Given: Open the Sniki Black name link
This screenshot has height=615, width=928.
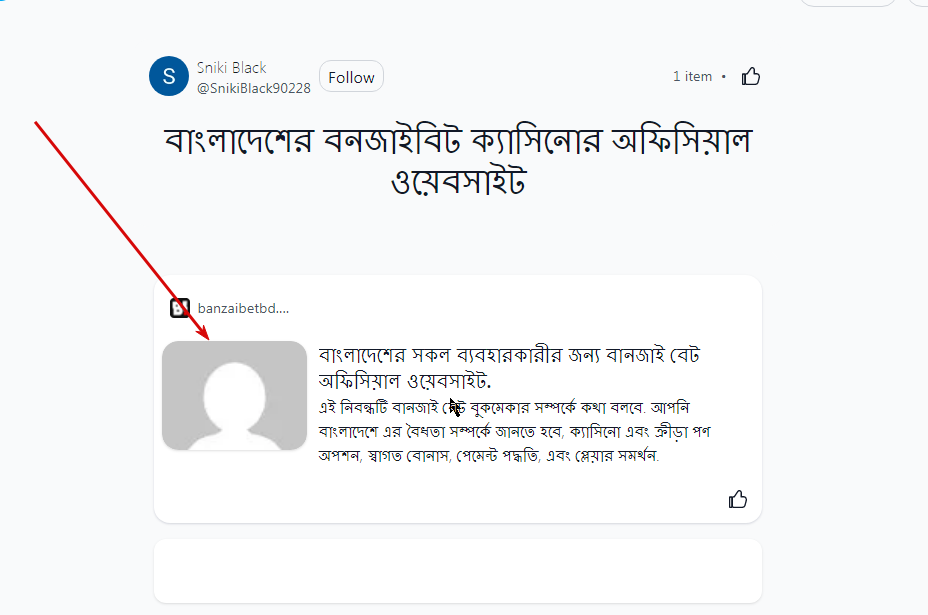Looking at the screenshot, I should click(231, 67).
